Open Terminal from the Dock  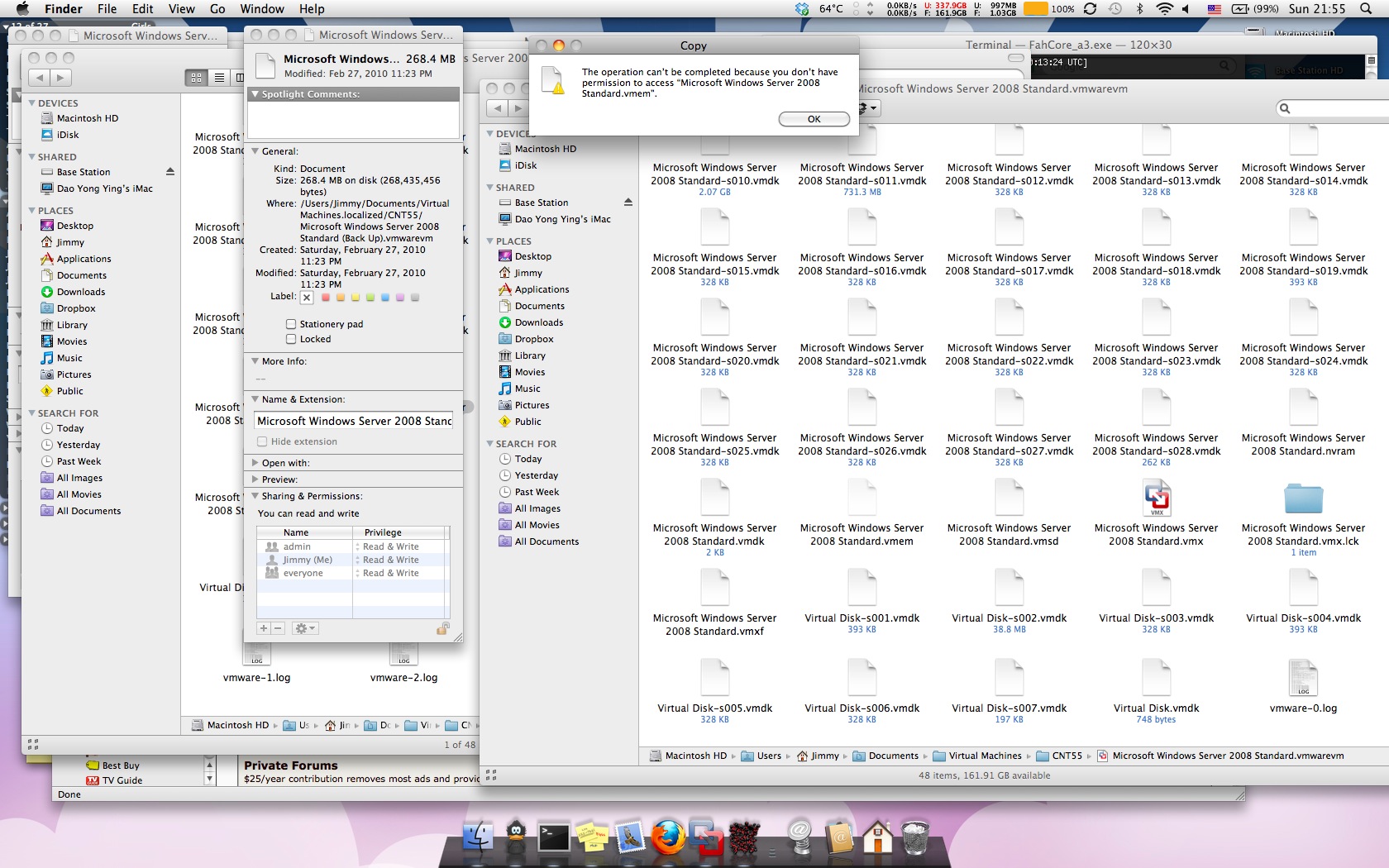[554, 838]
